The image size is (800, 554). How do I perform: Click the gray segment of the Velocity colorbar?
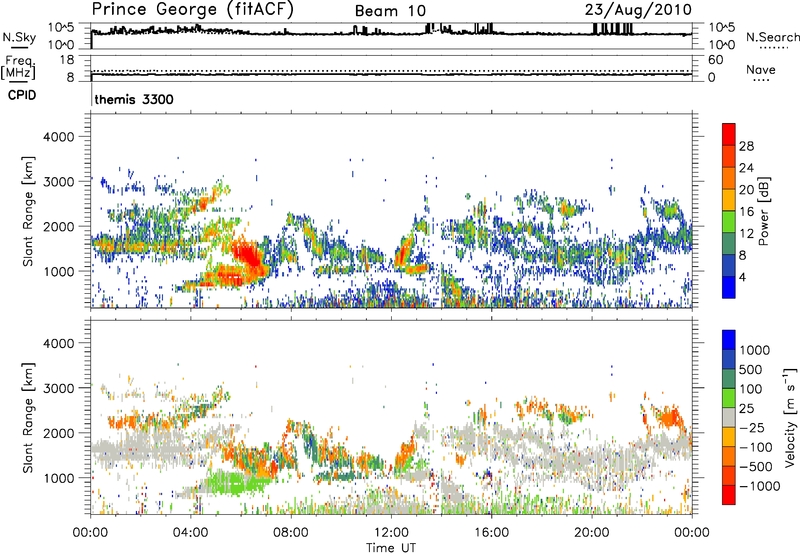729,417
